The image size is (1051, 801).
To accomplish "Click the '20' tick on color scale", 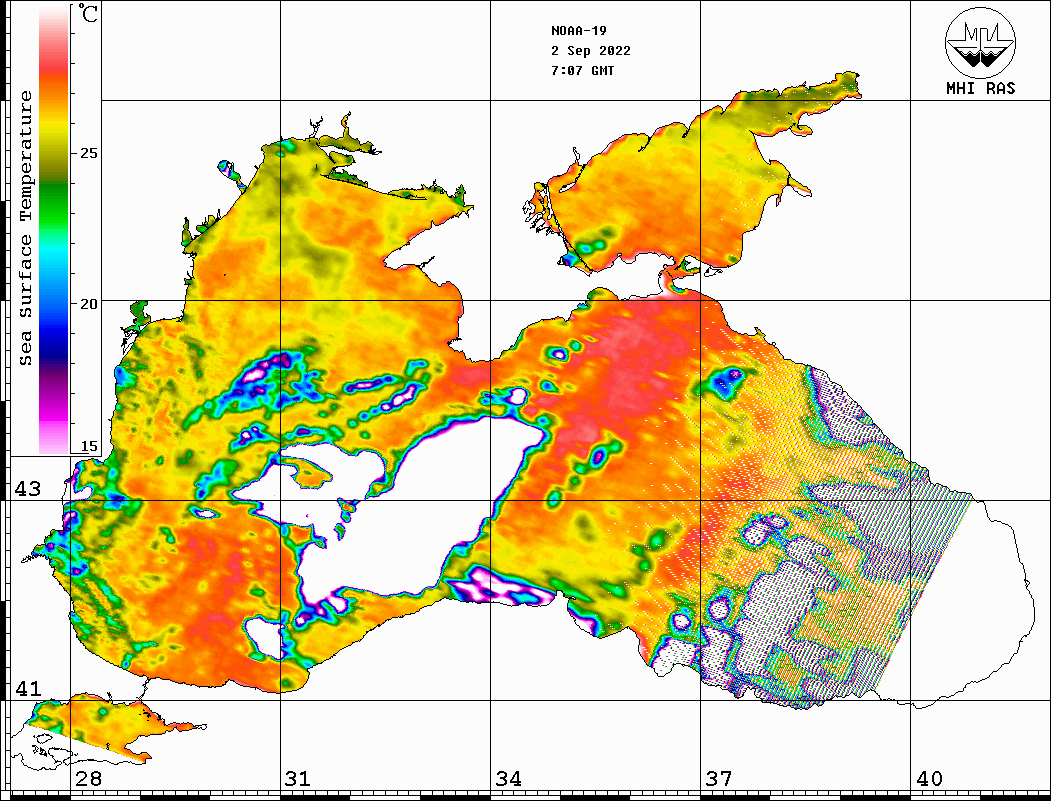I will [x=88, y=304].
